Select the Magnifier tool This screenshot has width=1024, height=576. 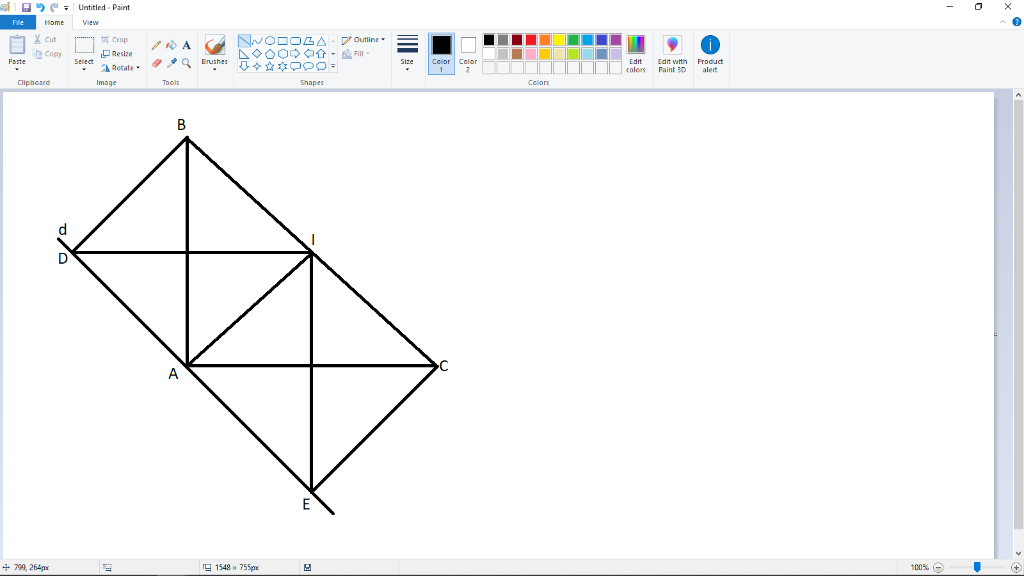pos(186,63)
